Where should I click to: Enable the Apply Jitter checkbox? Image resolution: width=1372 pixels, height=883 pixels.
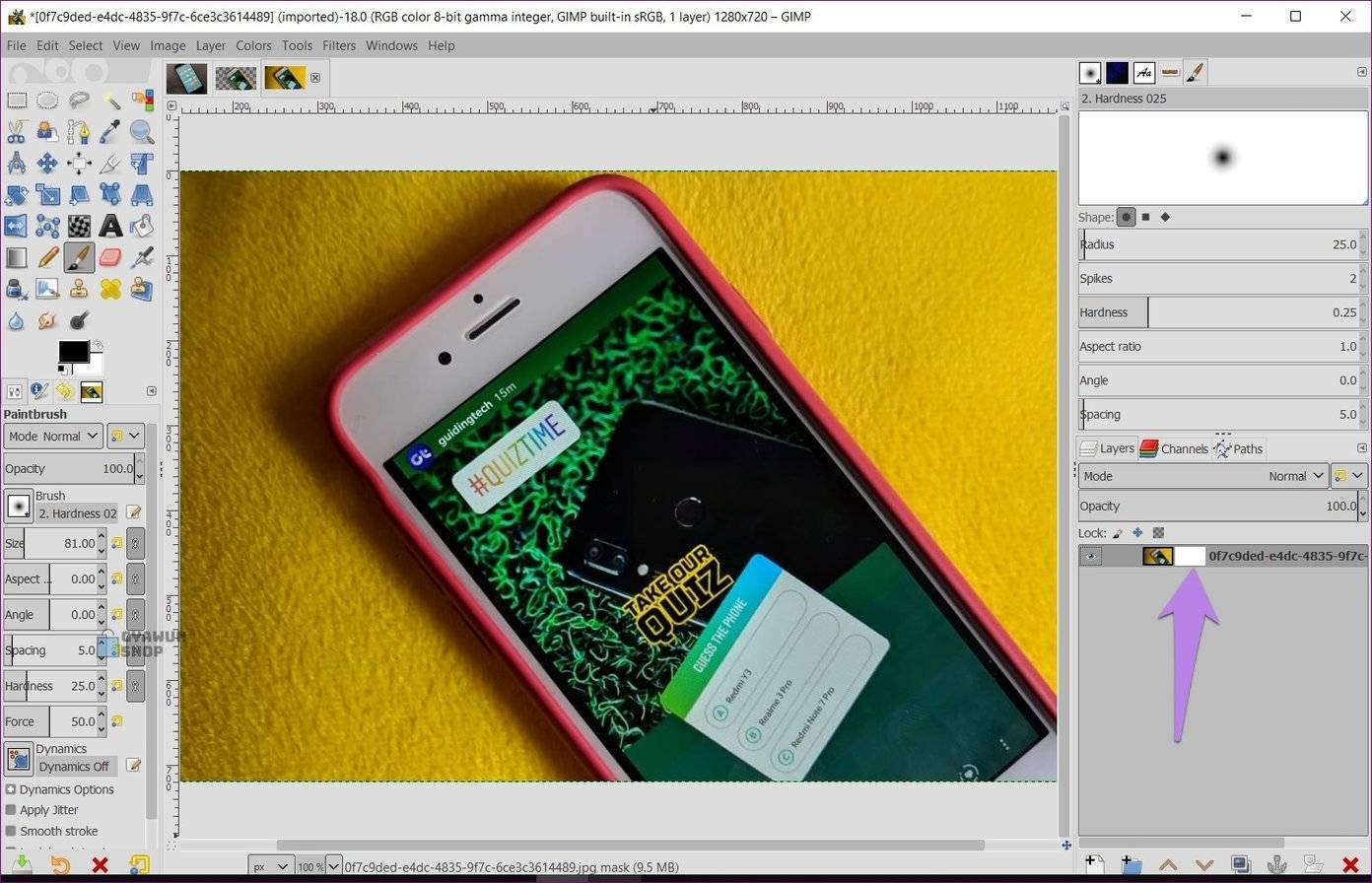(x=11, y=810)
